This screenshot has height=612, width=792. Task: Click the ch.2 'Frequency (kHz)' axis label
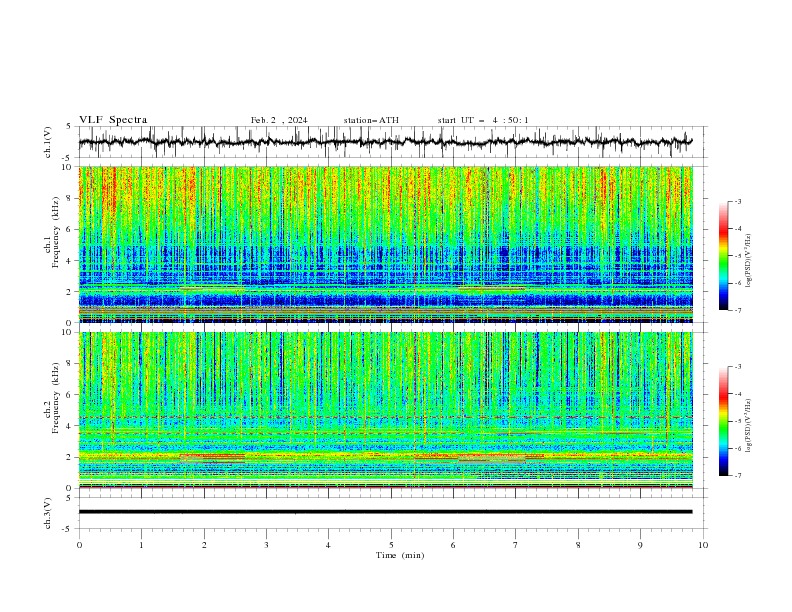pyautogui.click(x=56, y=398)
